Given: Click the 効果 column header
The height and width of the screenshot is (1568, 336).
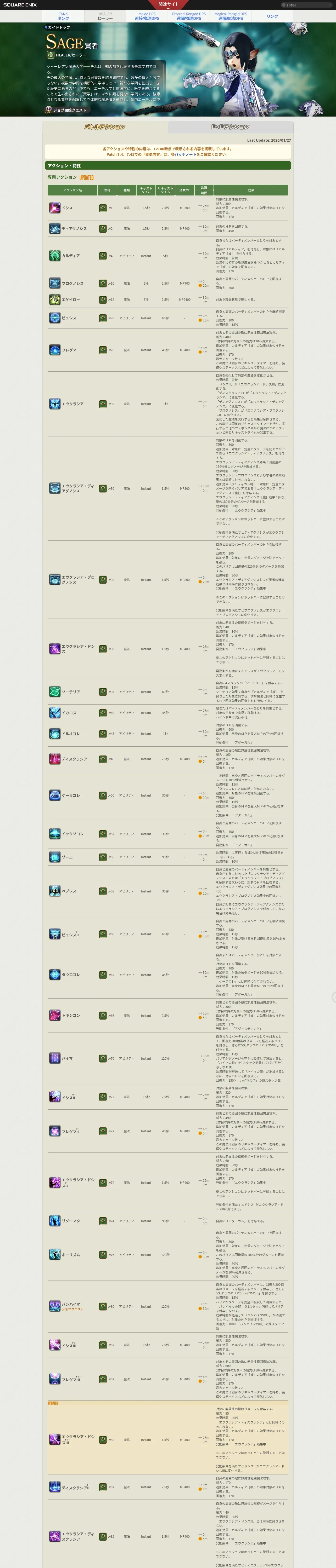Looking at the screenshot, I should pos(251,190).
